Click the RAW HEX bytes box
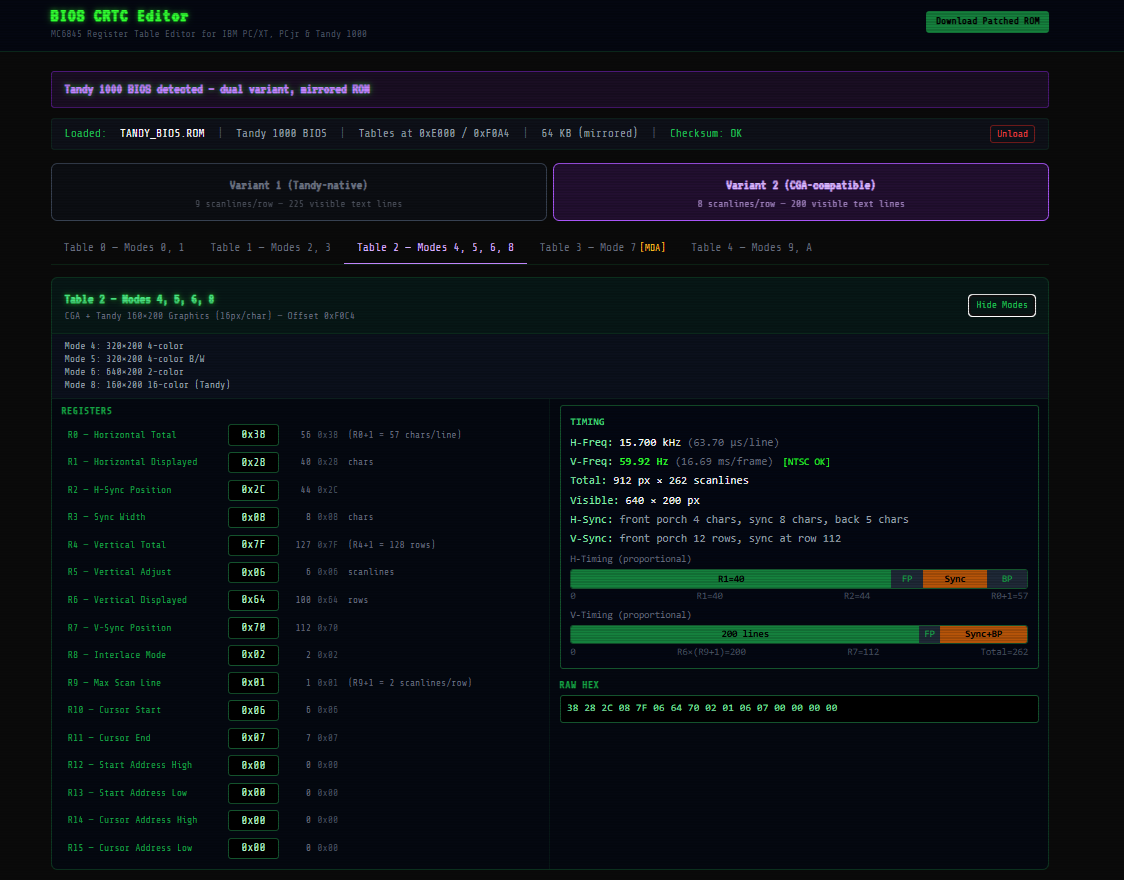 click(x=798, y=708)
